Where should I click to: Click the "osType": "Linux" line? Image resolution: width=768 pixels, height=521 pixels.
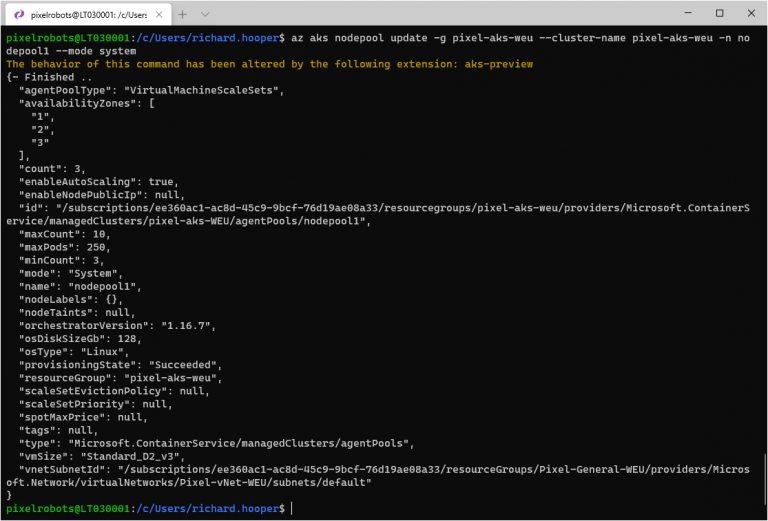pyautogui.click(x=74, y=352)
